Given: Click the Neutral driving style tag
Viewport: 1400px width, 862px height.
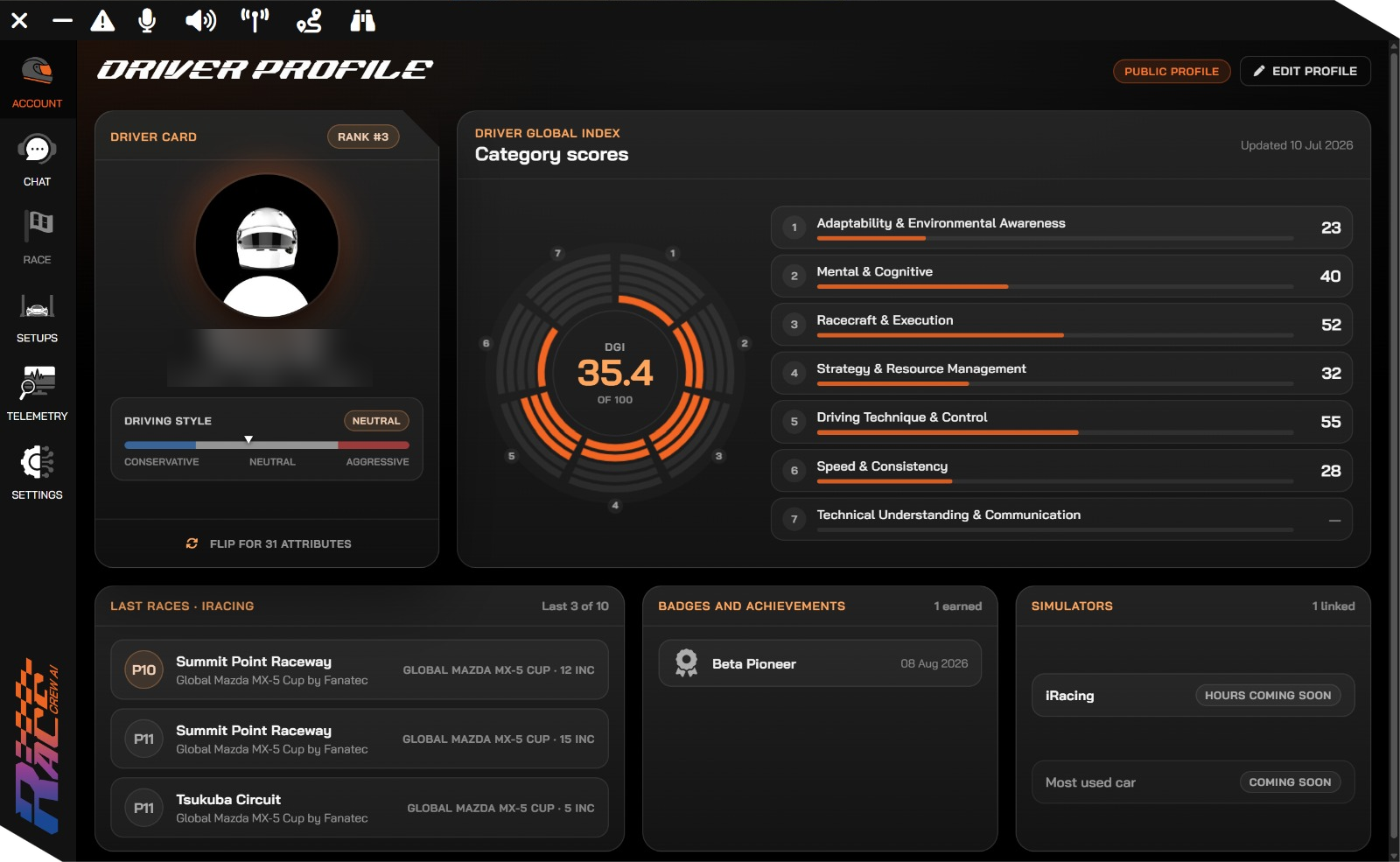Looking at the screenshot, I should (376, 421).
